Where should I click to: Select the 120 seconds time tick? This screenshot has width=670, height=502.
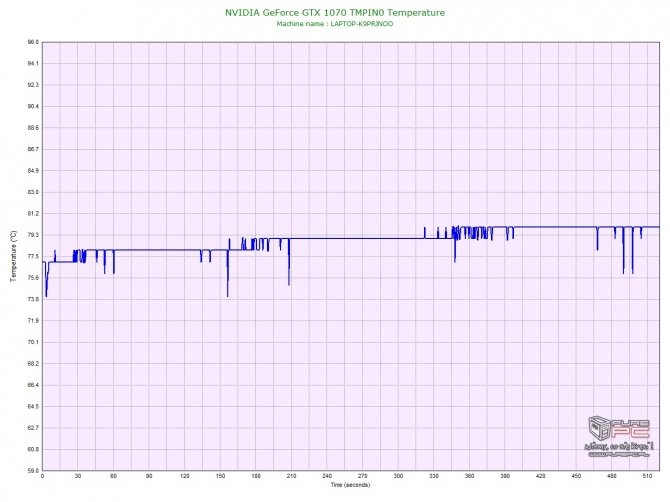185,476
